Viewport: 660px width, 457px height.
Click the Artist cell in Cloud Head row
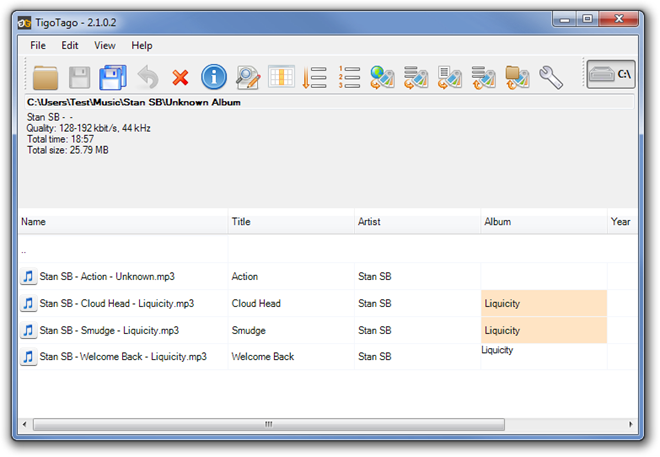(x=418, y=303)
